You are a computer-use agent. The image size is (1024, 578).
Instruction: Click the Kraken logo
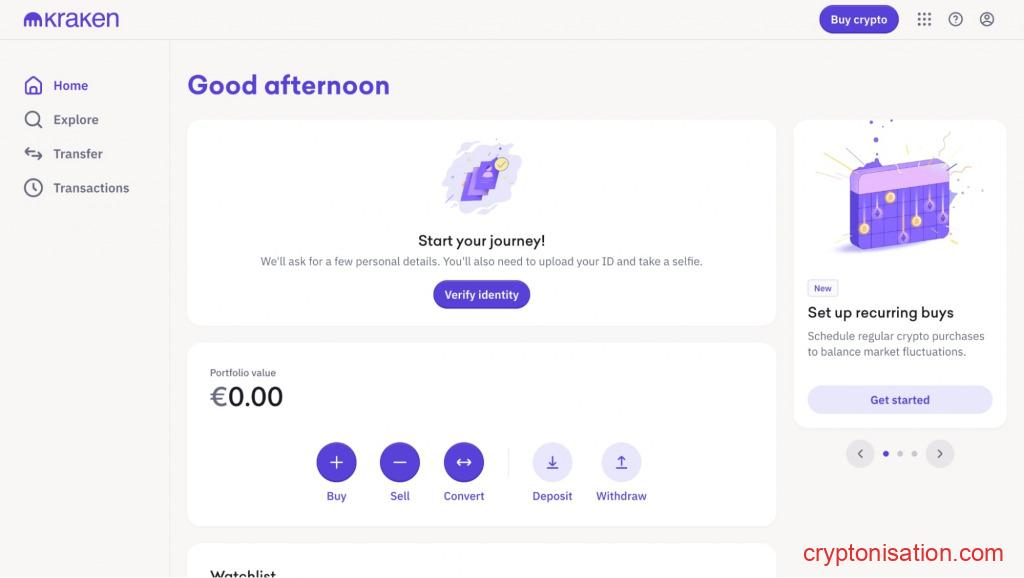[x=71, y=19]
